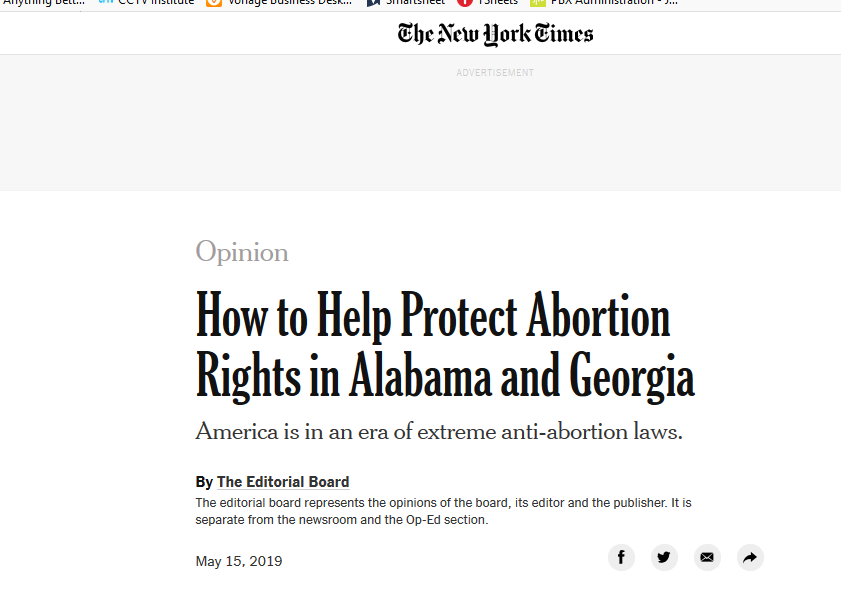This screenshot has height=591, width=841.
Task: Click the ADVERTISEMENT label in banner
Action: (x=495, y=72)
